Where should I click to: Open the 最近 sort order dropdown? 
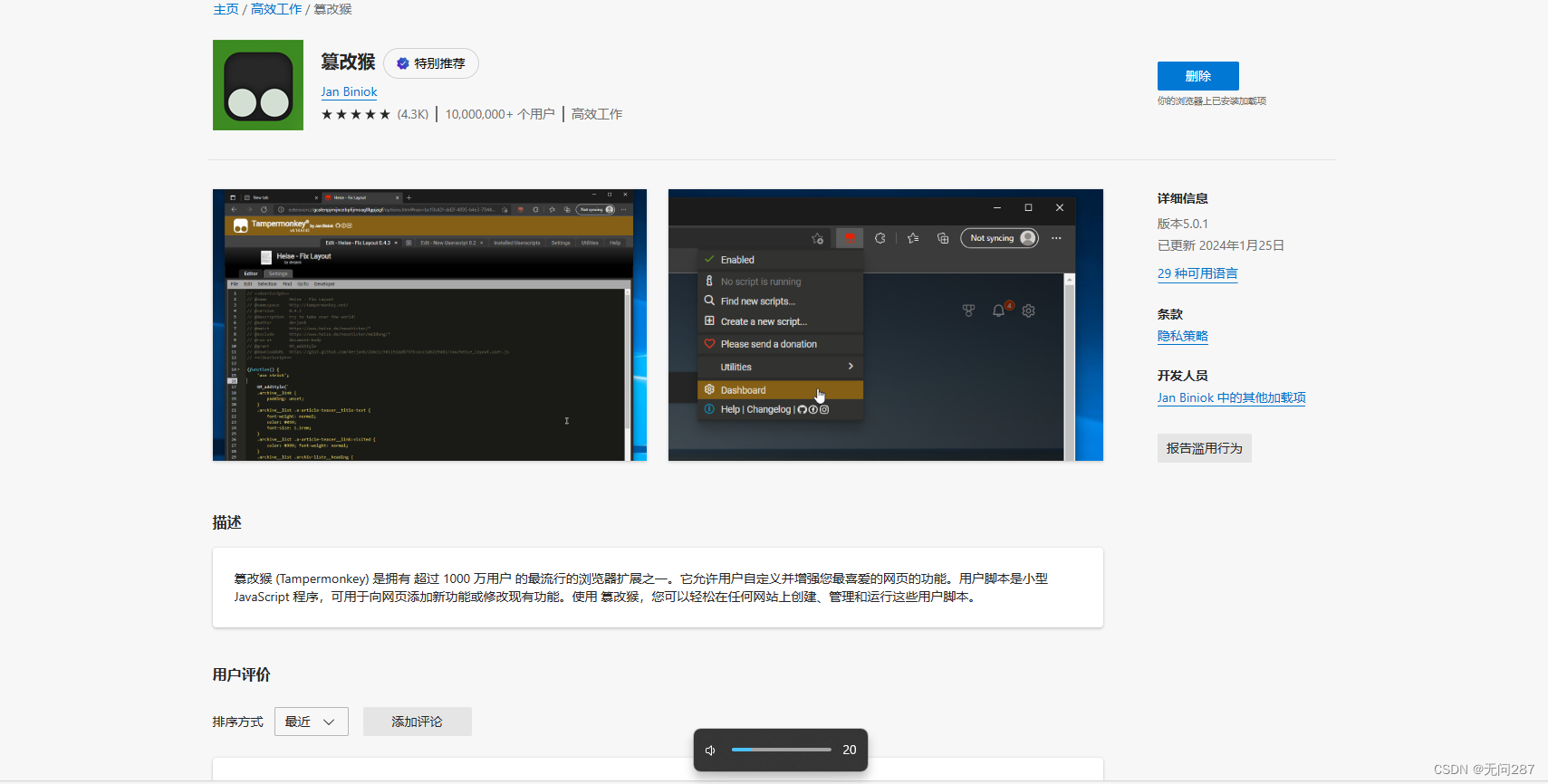point(311,722)
